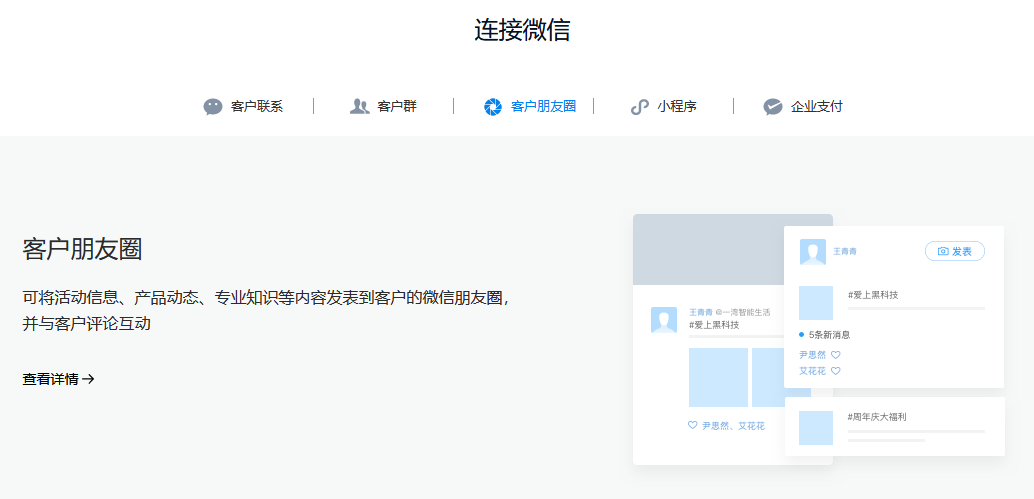Switch to the 客户联系 tab
This screenshot has height=499, width=1034.
point(243,106)
